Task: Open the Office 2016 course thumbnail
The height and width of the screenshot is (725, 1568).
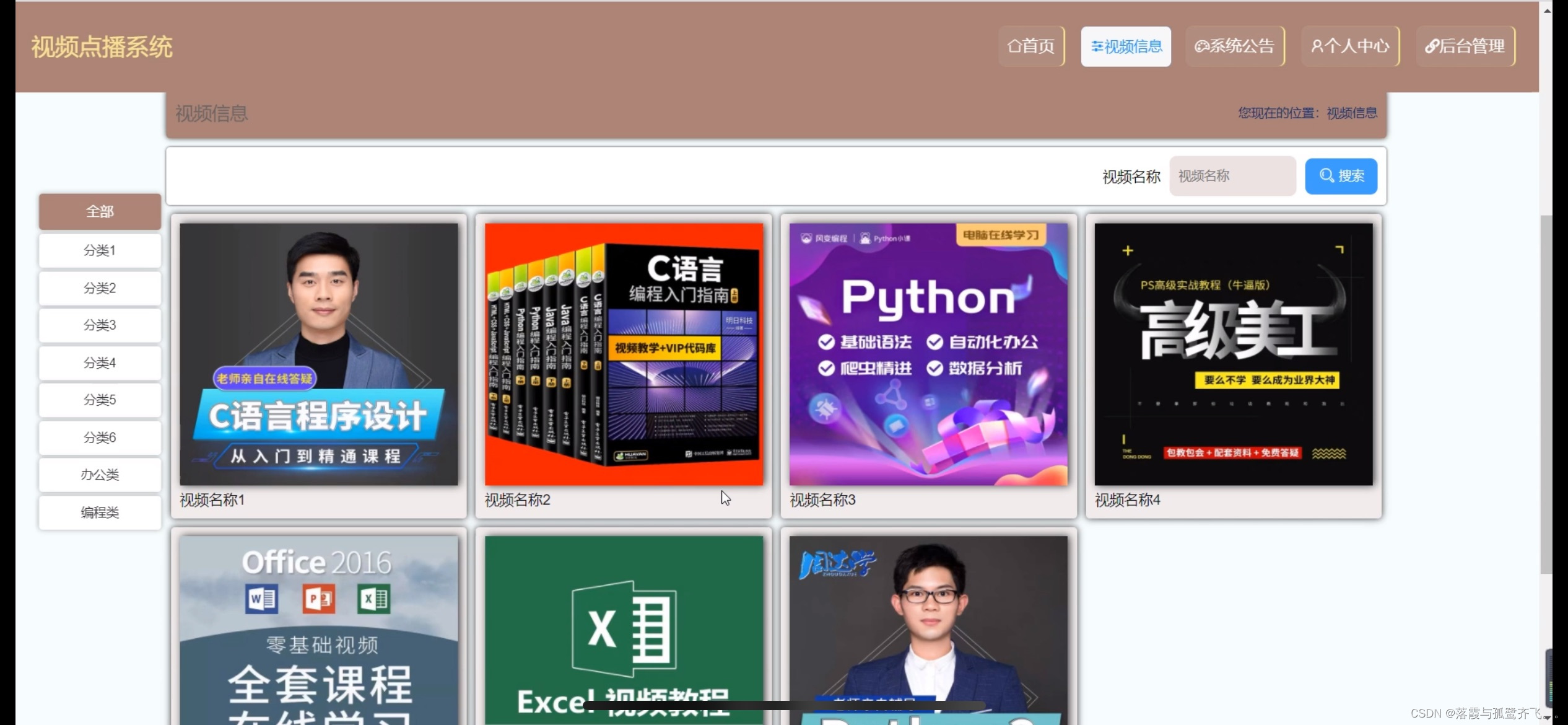Action: (319, 630)
